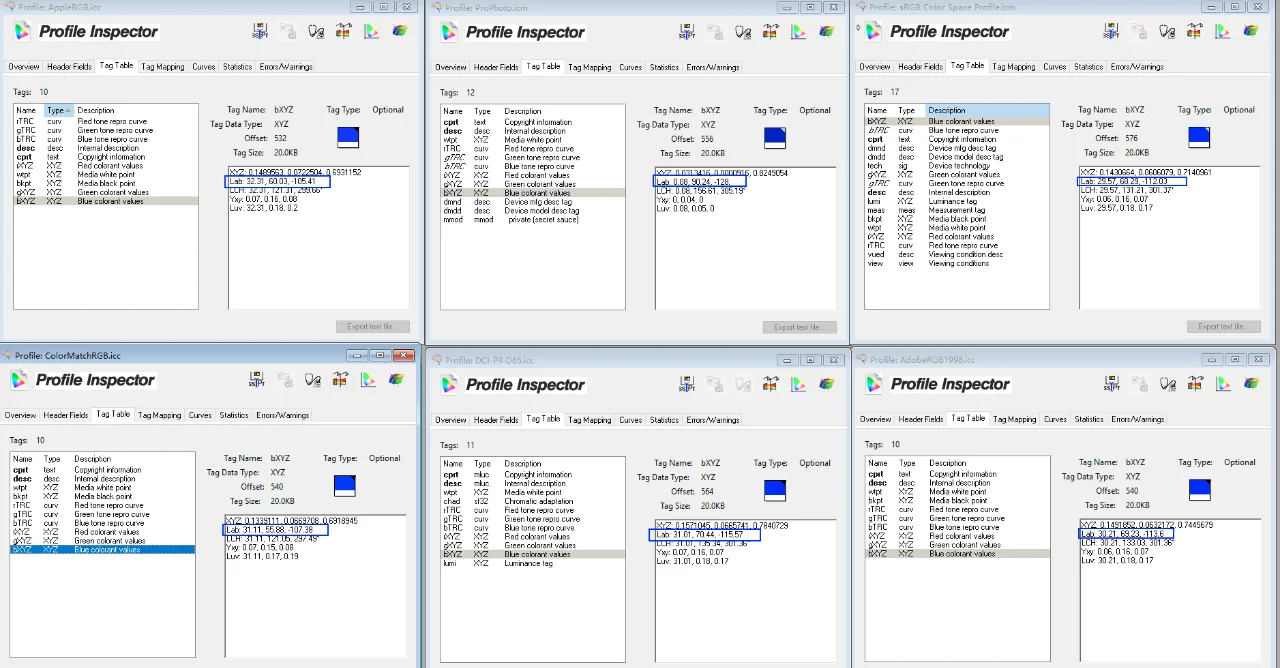Open the stethoscope tool in AppleRGB.icc window
1280x668 pixels.
click(316, 31)
